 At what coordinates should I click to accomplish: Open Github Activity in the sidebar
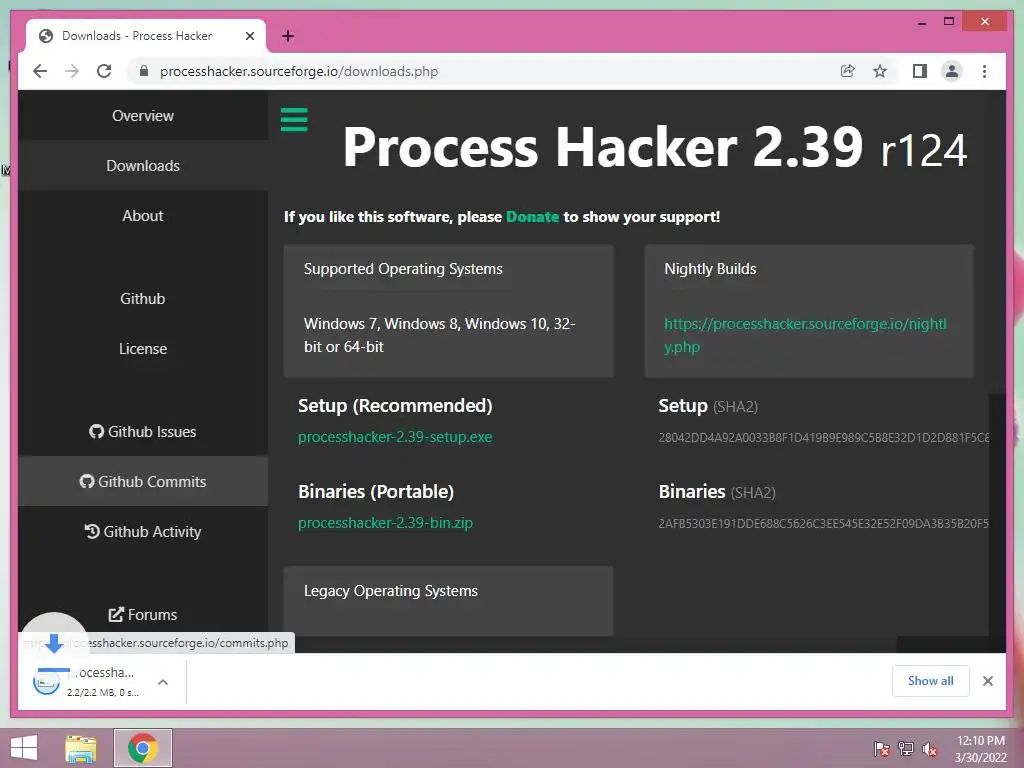coord(143,532)
